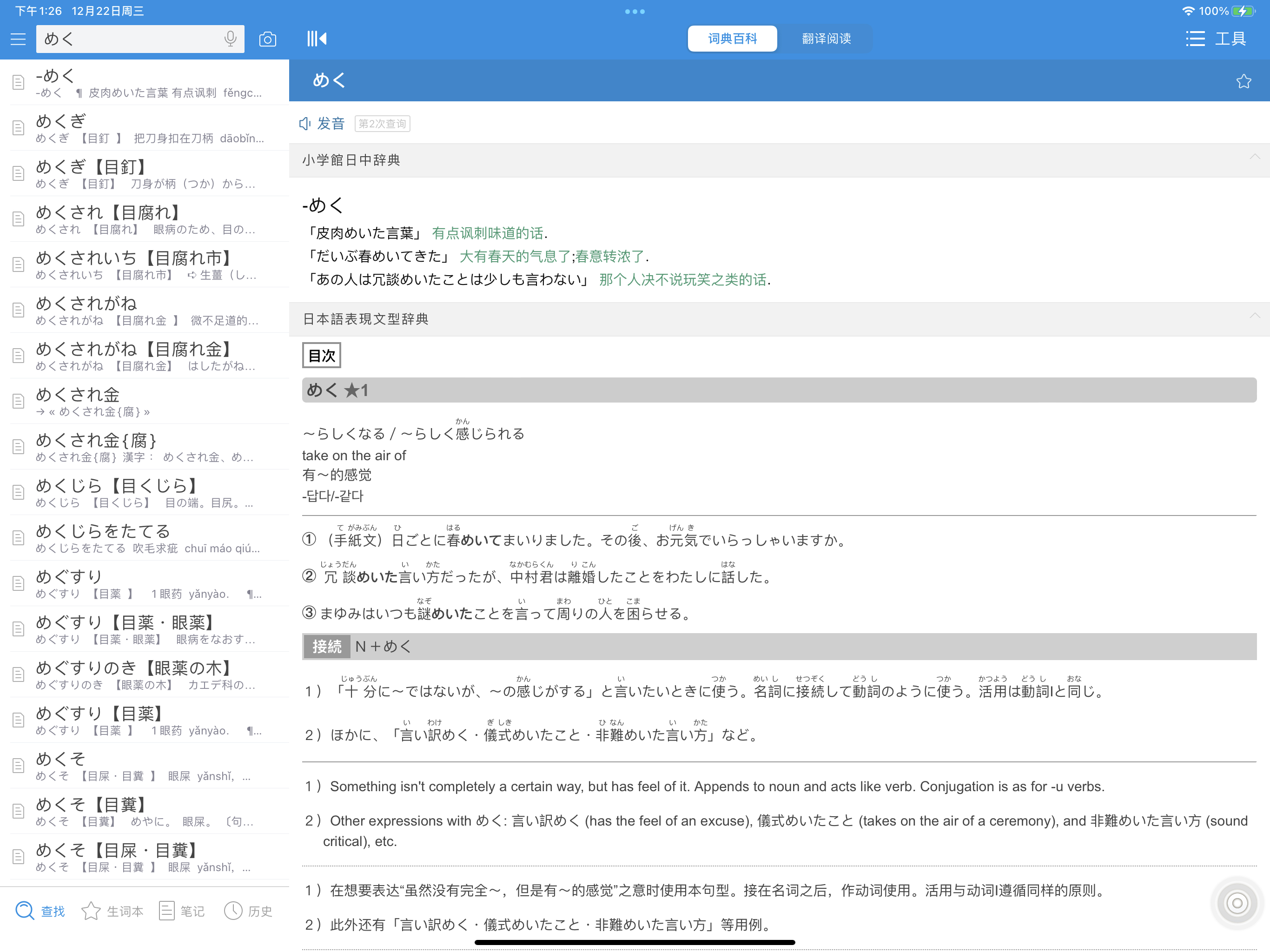The image size is (1270, 952).
Task: Click the -めく headword in definition
Action: click(323, 205)
